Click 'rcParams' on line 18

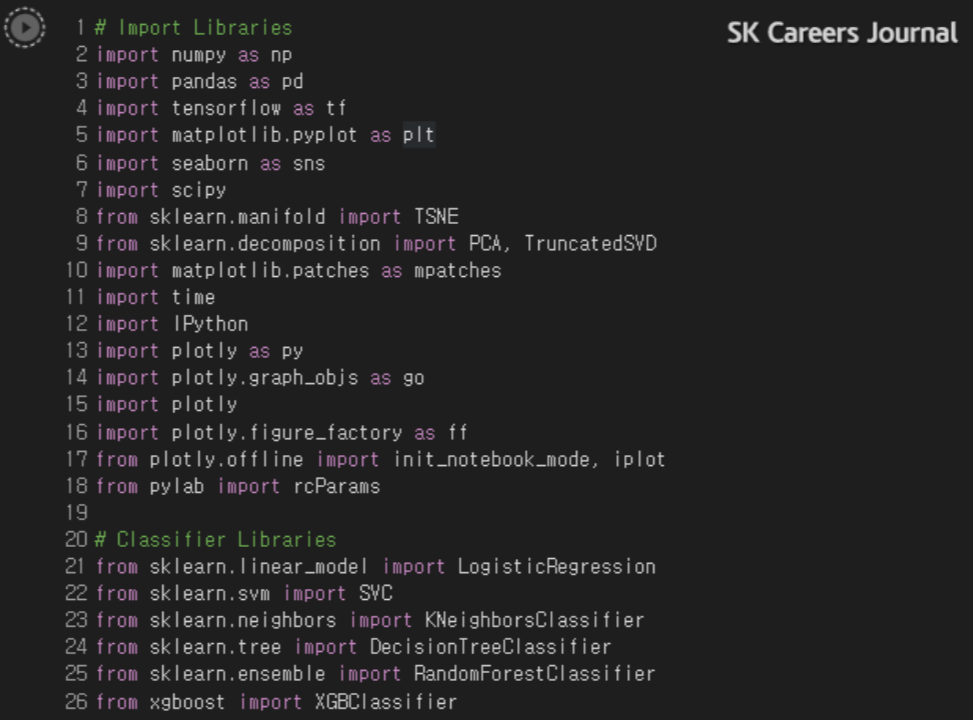pos(336,486)
